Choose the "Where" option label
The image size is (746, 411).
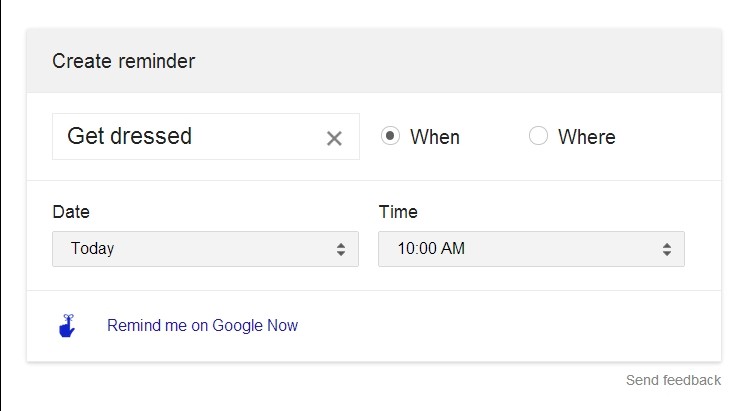pyautogui.click(x=586, y=137)
